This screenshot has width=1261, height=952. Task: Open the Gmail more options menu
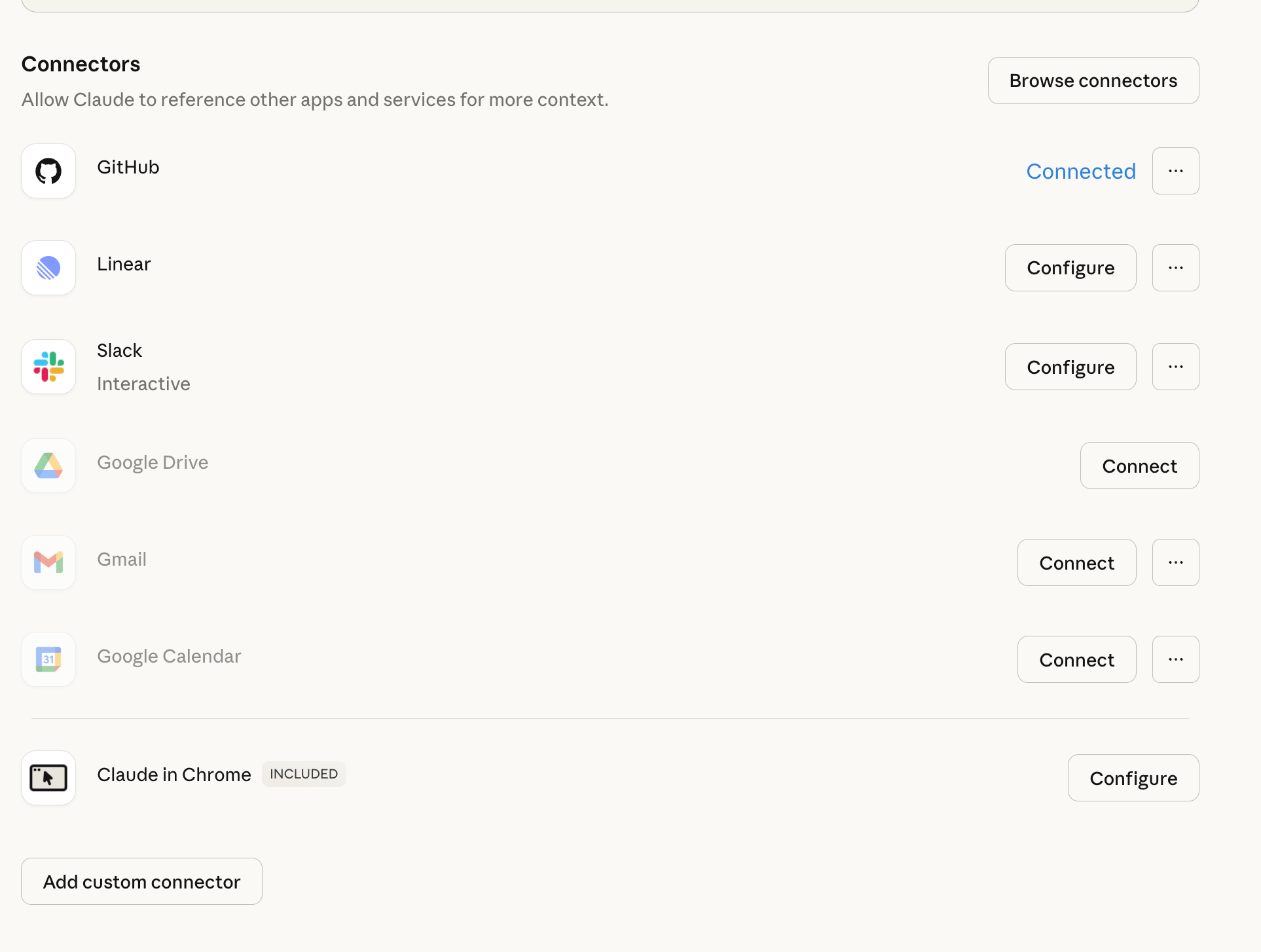click(x=1176, y=562)
